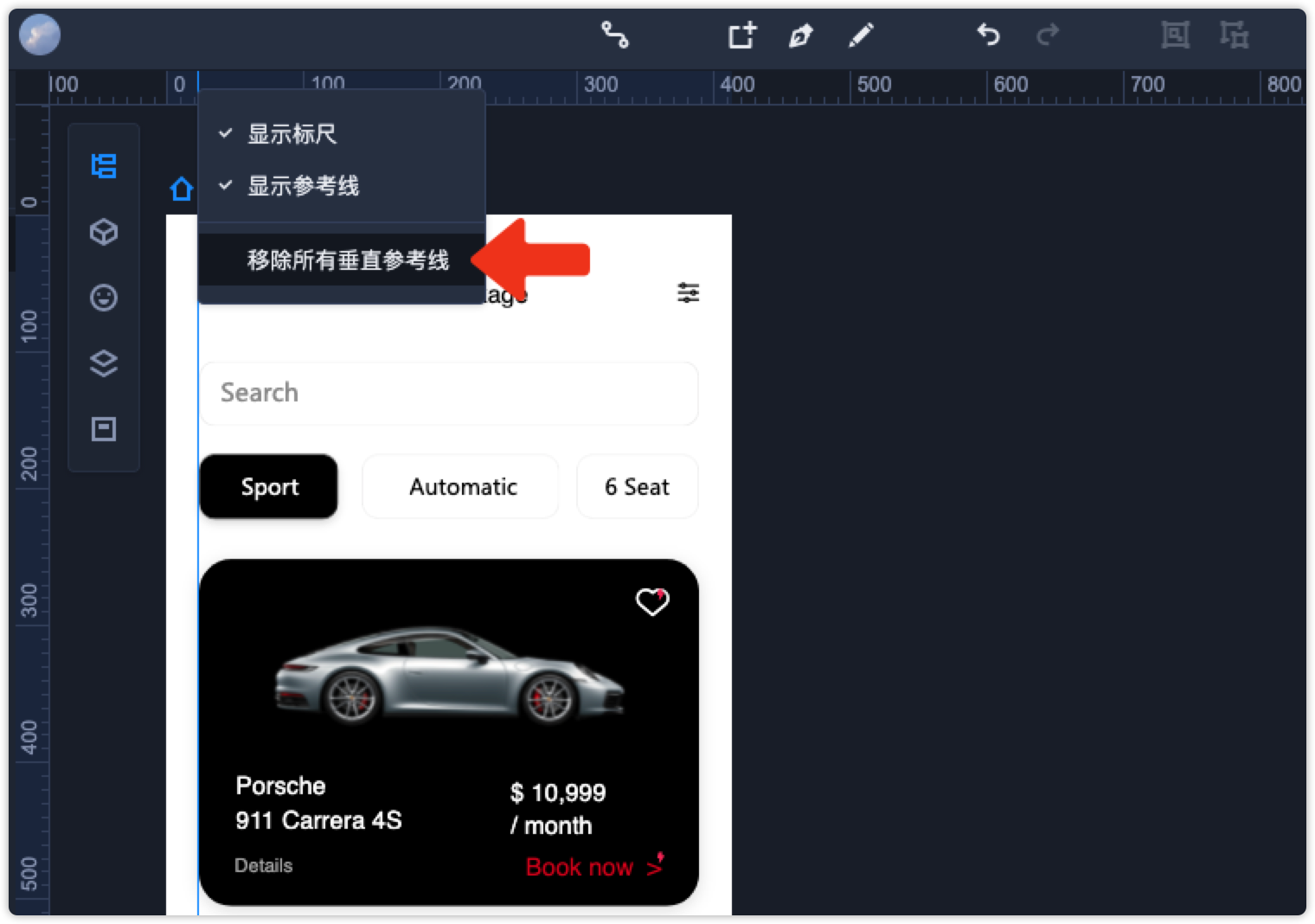Click the user avatar in the top-left corner
The image size is (1315, 924).
pyautogui.click(x=40, y=35)
